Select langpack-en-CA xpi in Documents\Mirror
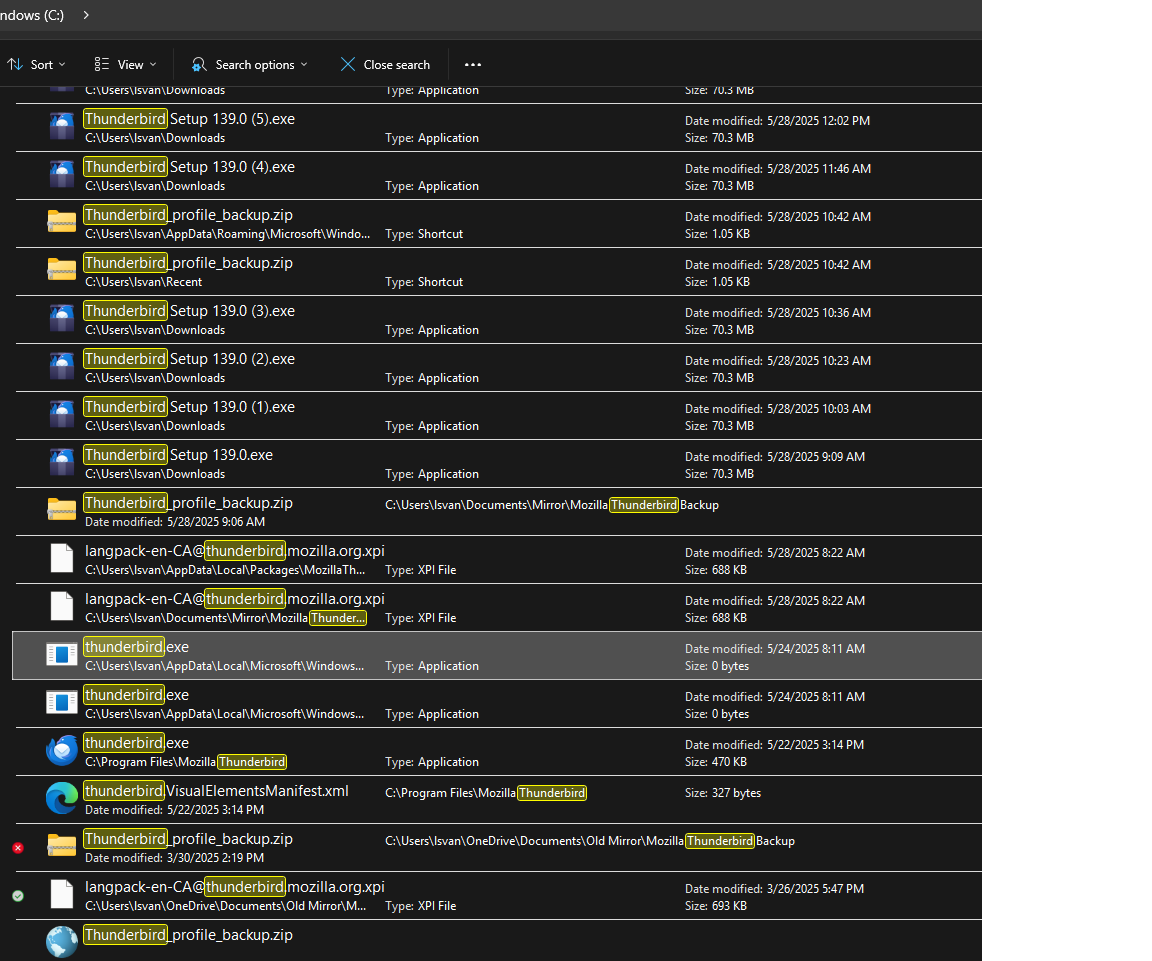The height and width of the screenshot is (961, 1152). (235, 599)
